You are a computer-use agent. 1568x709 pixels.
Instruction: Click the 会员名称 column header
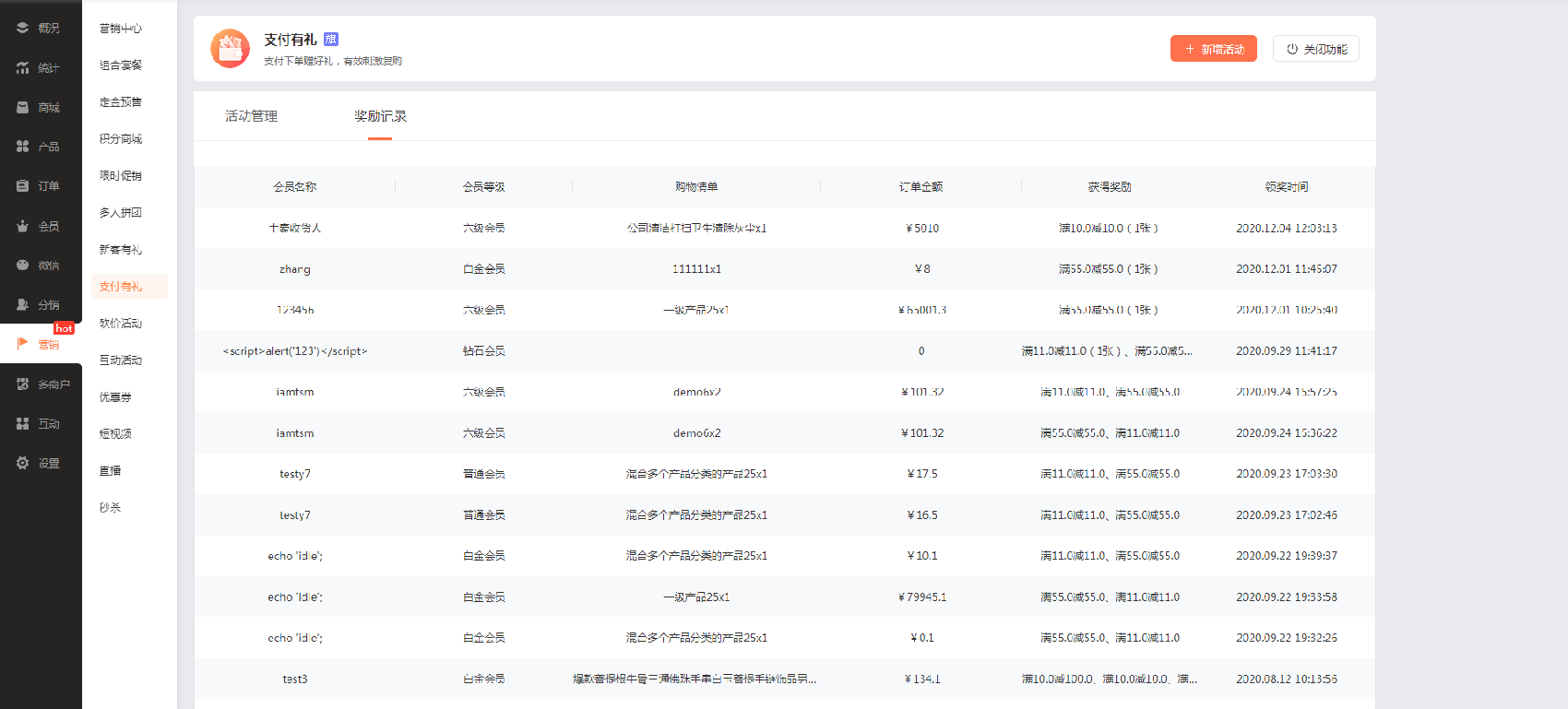[295, 187]
